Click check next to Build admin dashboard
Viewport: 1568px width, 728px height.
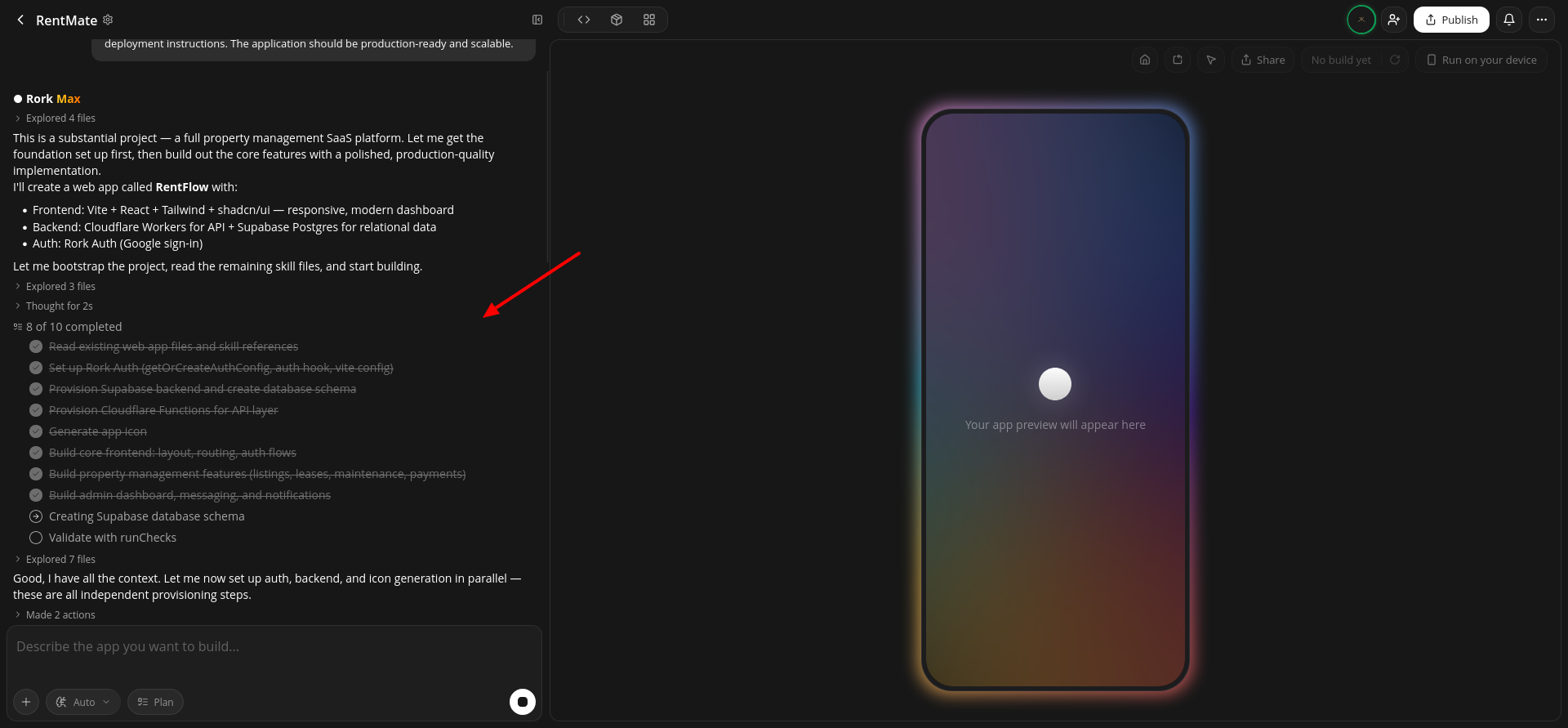click(36, 495)
